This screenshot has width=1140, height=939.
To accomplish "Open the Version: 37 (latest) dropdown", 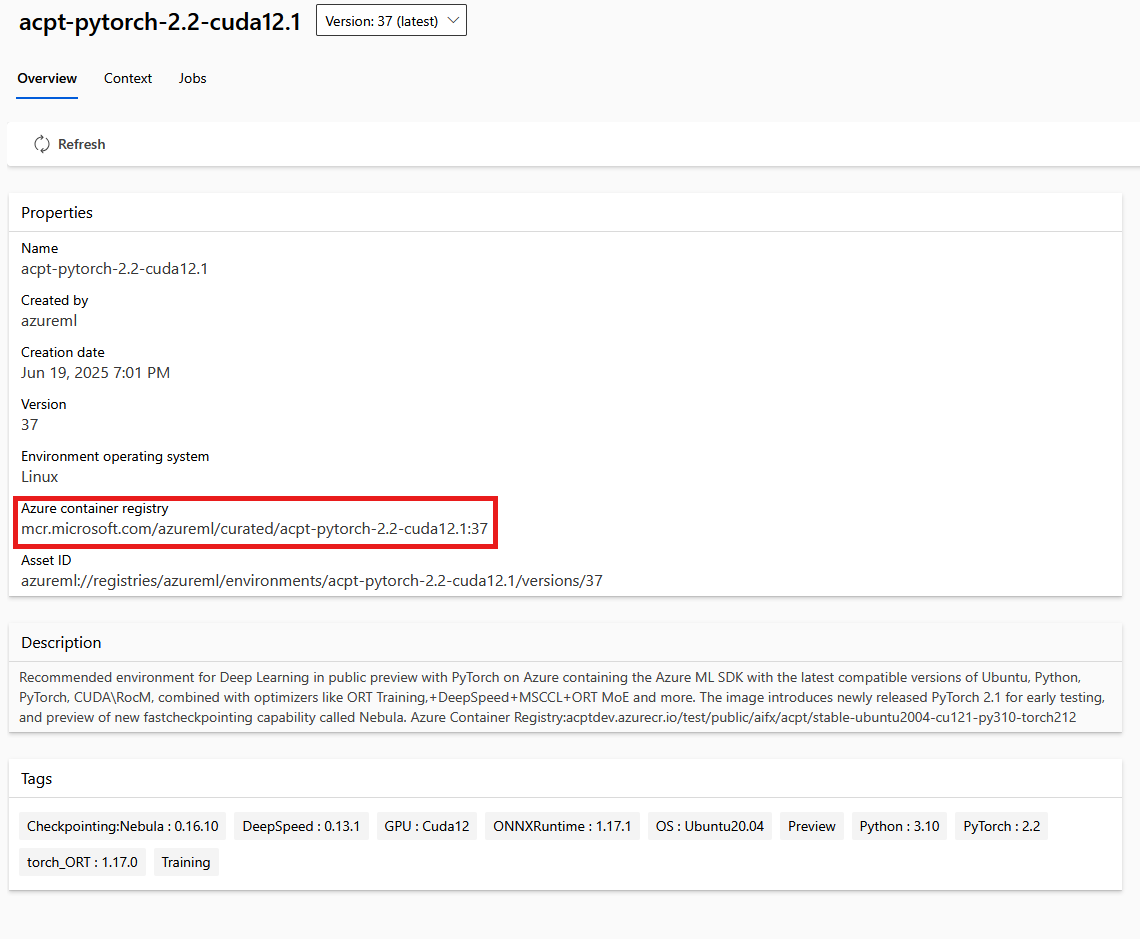I will tap(390, 19).
